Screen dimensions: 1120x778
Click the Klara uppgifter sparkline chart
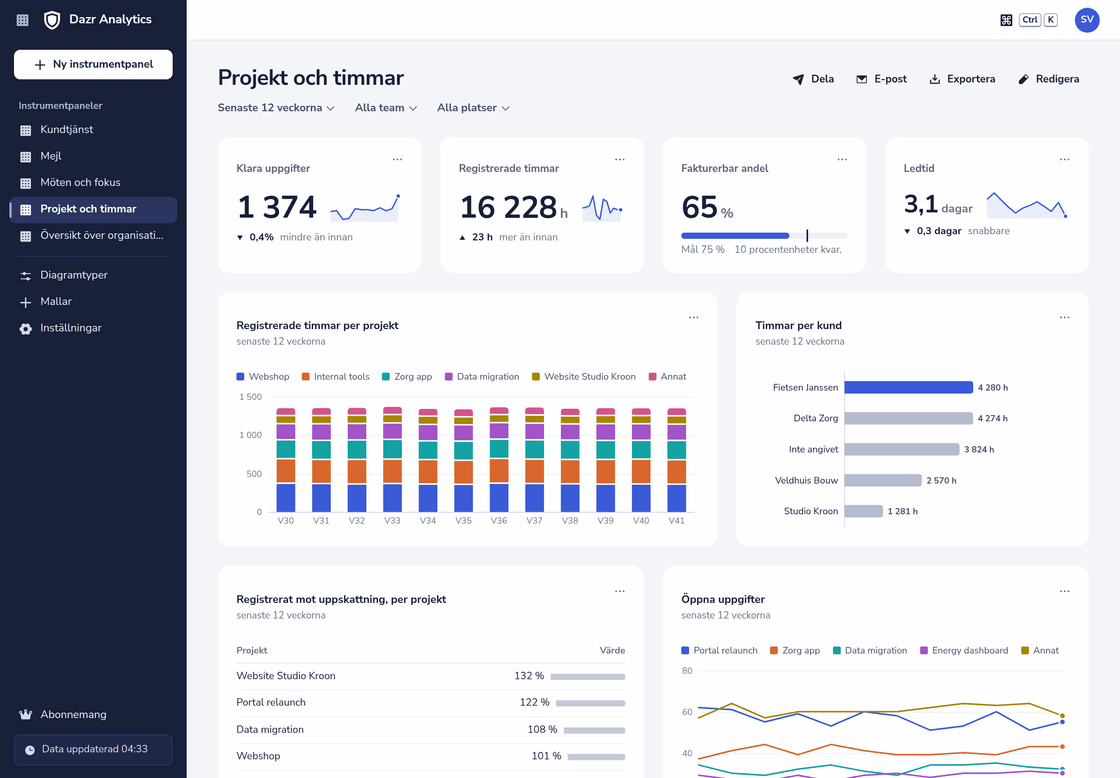(364, 207)
